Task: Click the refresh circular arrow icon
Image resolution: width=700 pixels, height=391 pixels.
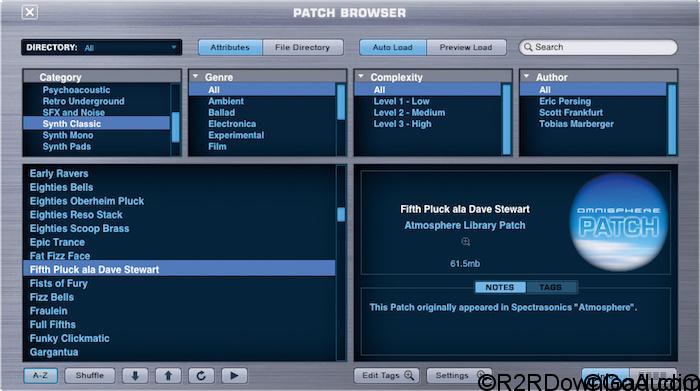Action: click(201, 375)
